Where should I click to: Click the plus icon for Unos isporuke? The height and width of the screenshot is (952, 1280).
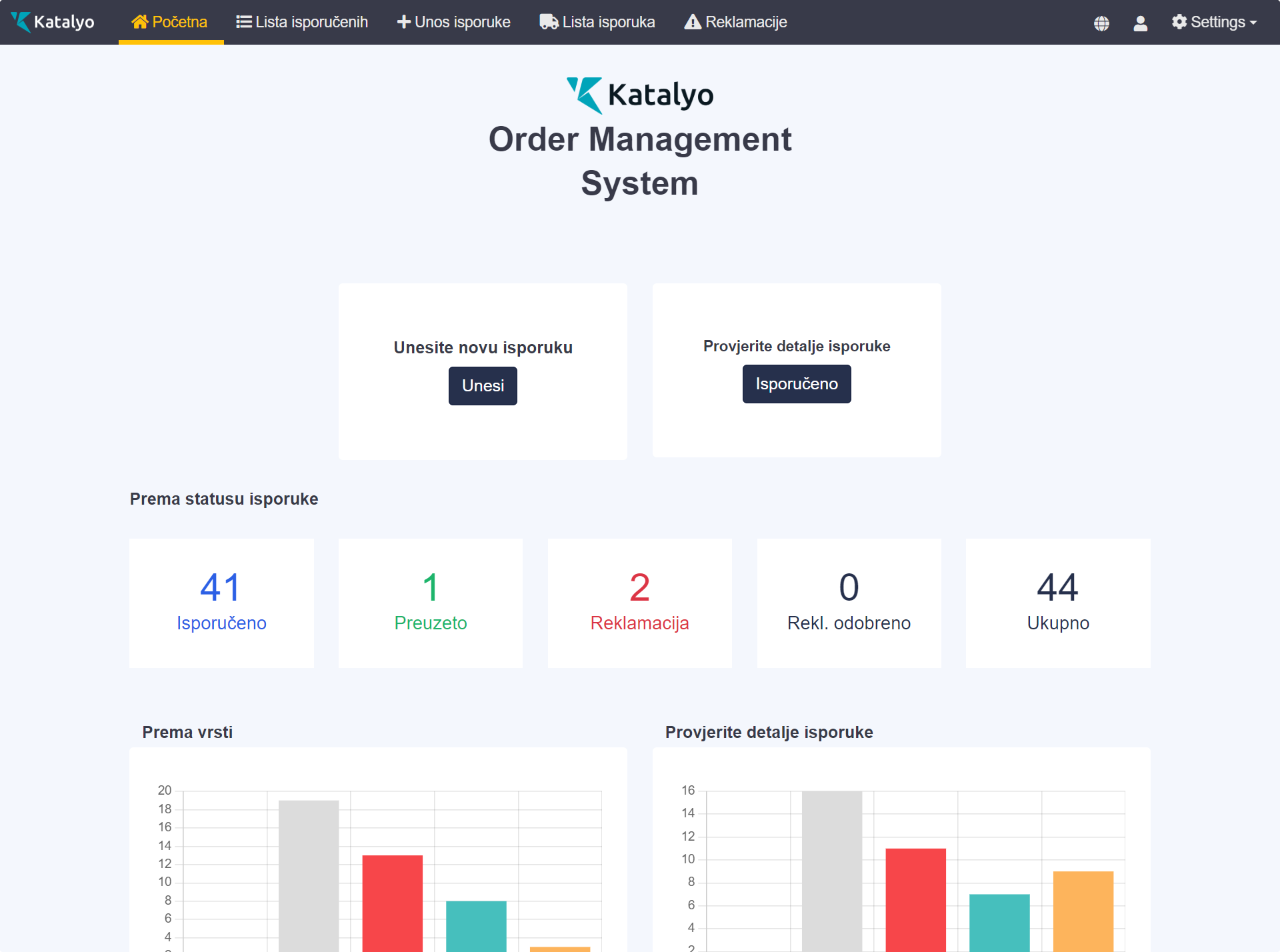pos(403,22)
